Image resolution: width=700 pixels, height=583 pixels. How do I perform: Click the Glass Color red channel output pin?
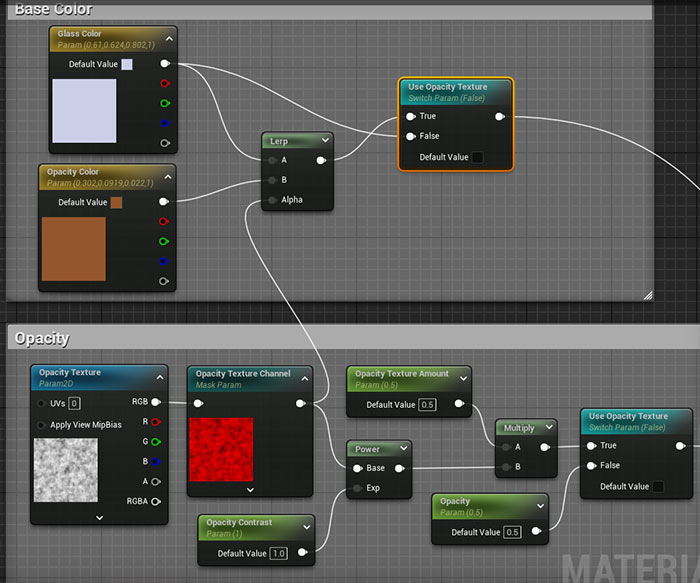pos(165,84)
